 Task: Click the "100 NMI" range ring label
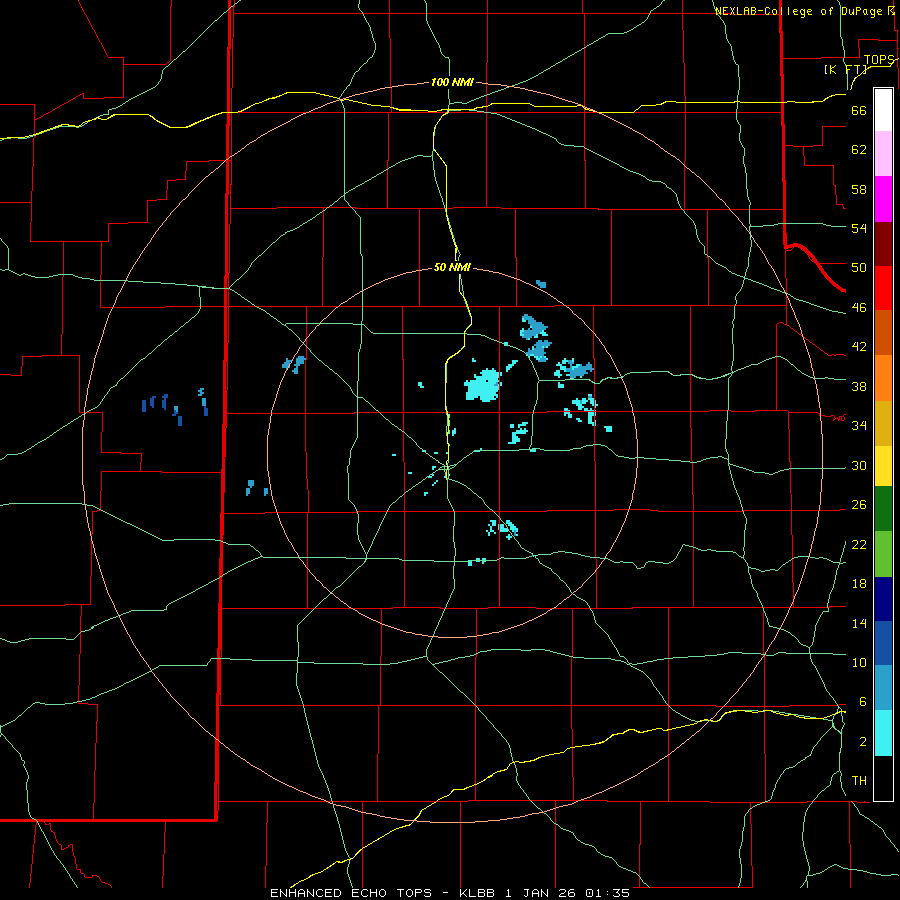click(452, 82)
